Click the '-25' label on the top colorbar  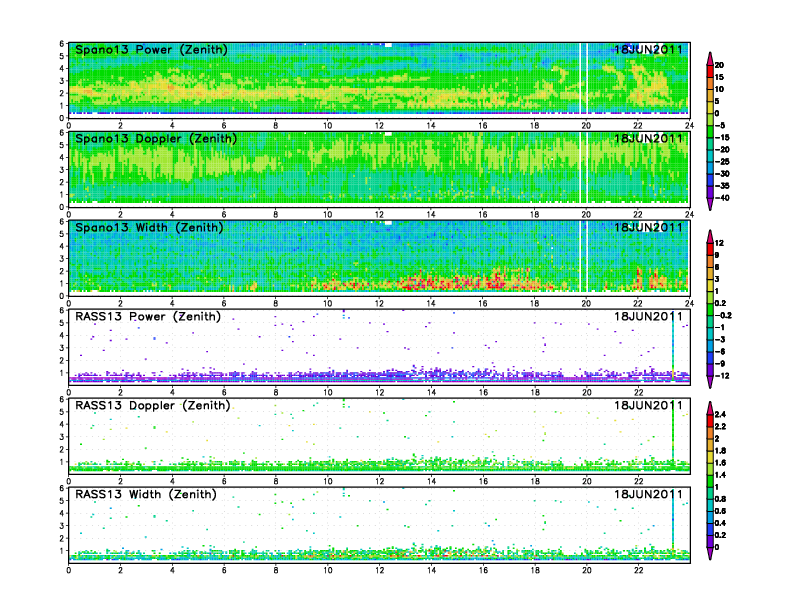point(722,162)
